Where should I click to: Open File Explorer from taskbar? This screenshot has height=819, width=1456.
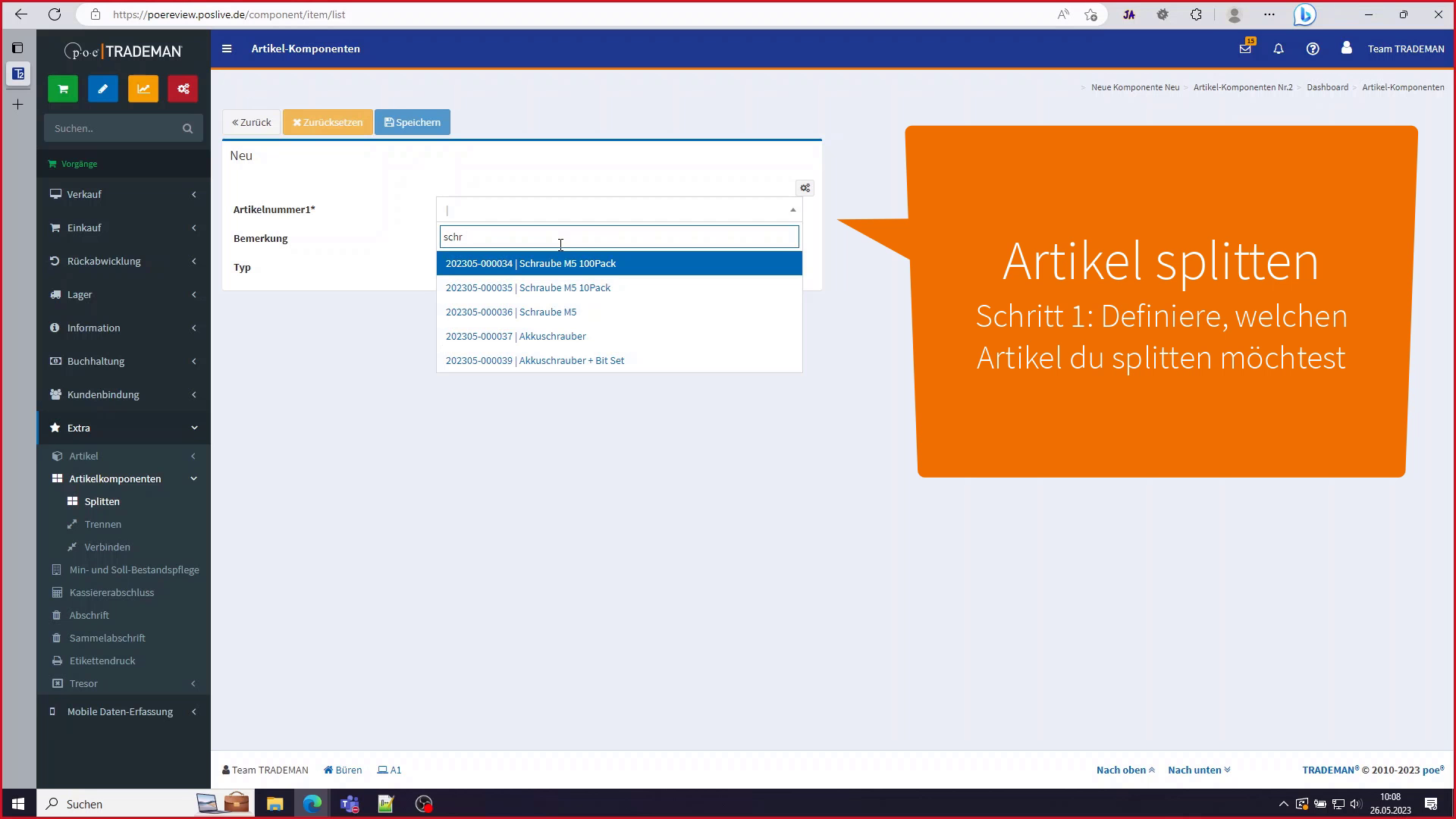pos(275,804)
